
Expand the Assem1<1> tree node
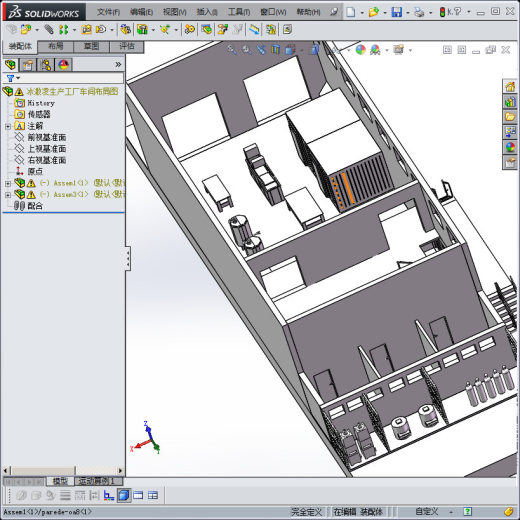(x=8, y=183)
